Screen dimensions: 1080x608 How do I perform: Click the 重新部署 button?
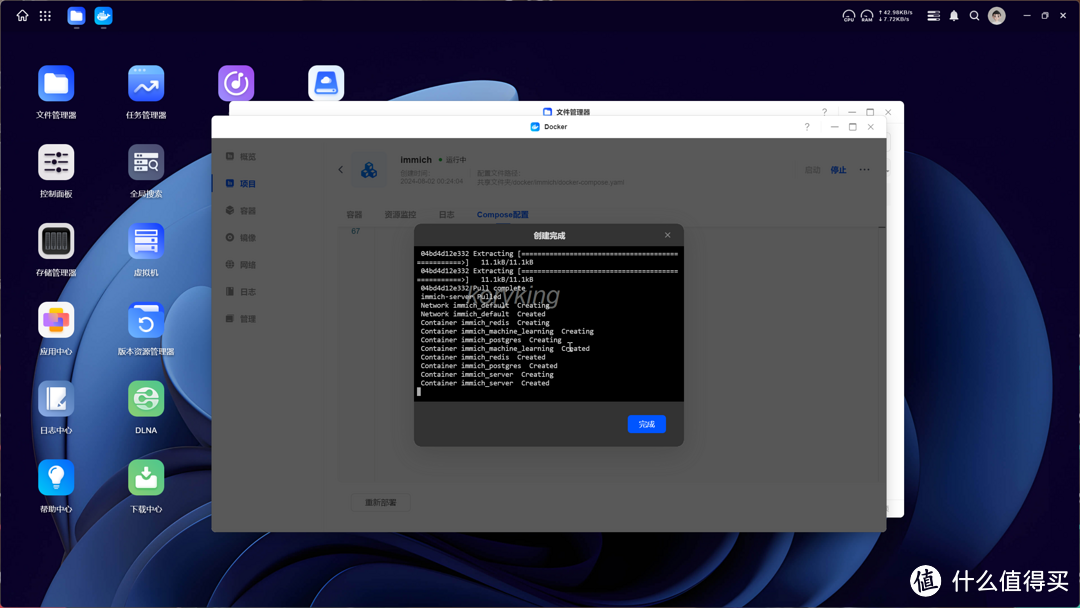point(380,502)
